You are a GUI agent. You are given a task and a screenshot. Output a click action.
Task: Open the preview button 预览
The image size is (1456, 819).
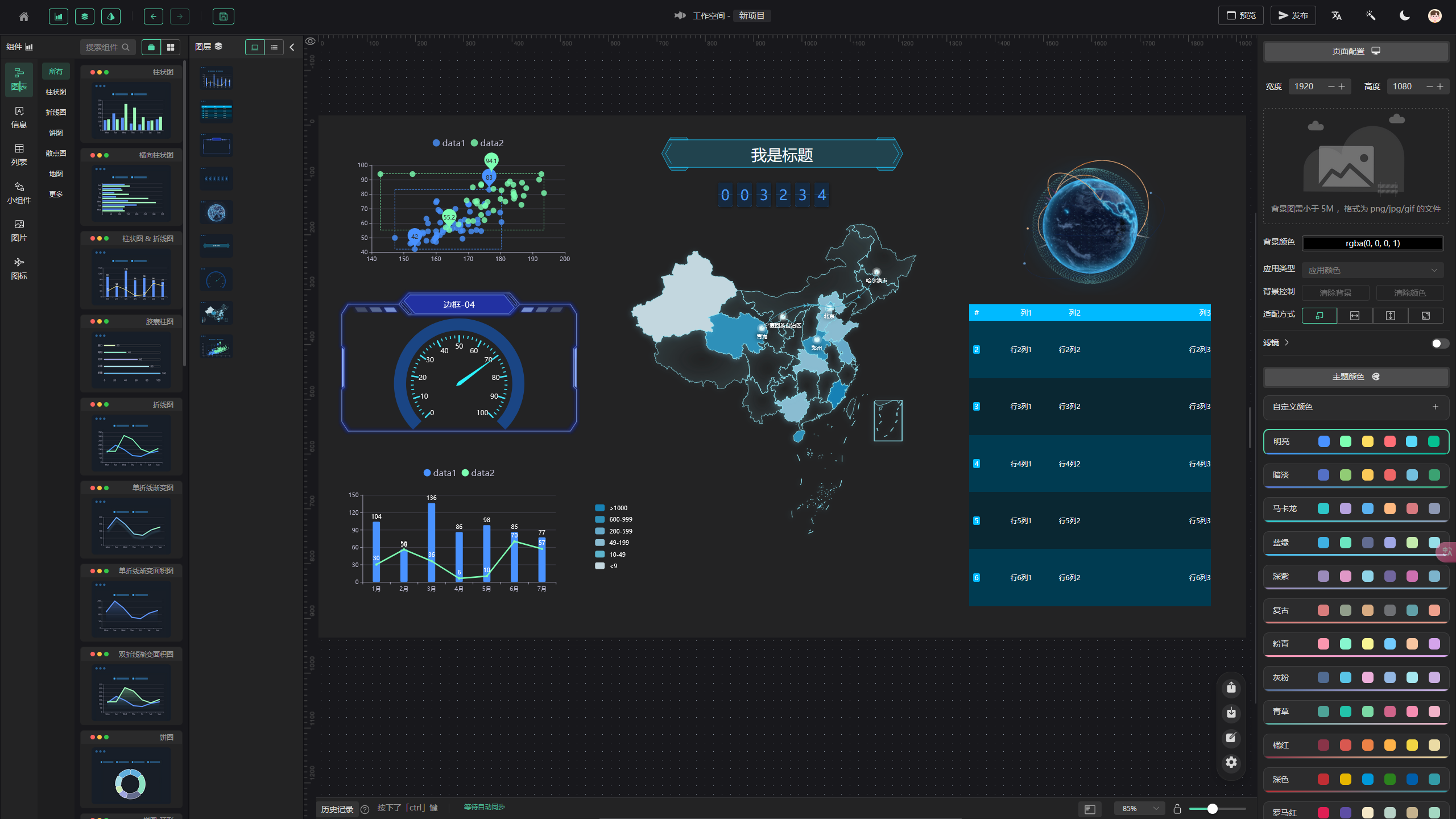click(x=1241, y=15)
